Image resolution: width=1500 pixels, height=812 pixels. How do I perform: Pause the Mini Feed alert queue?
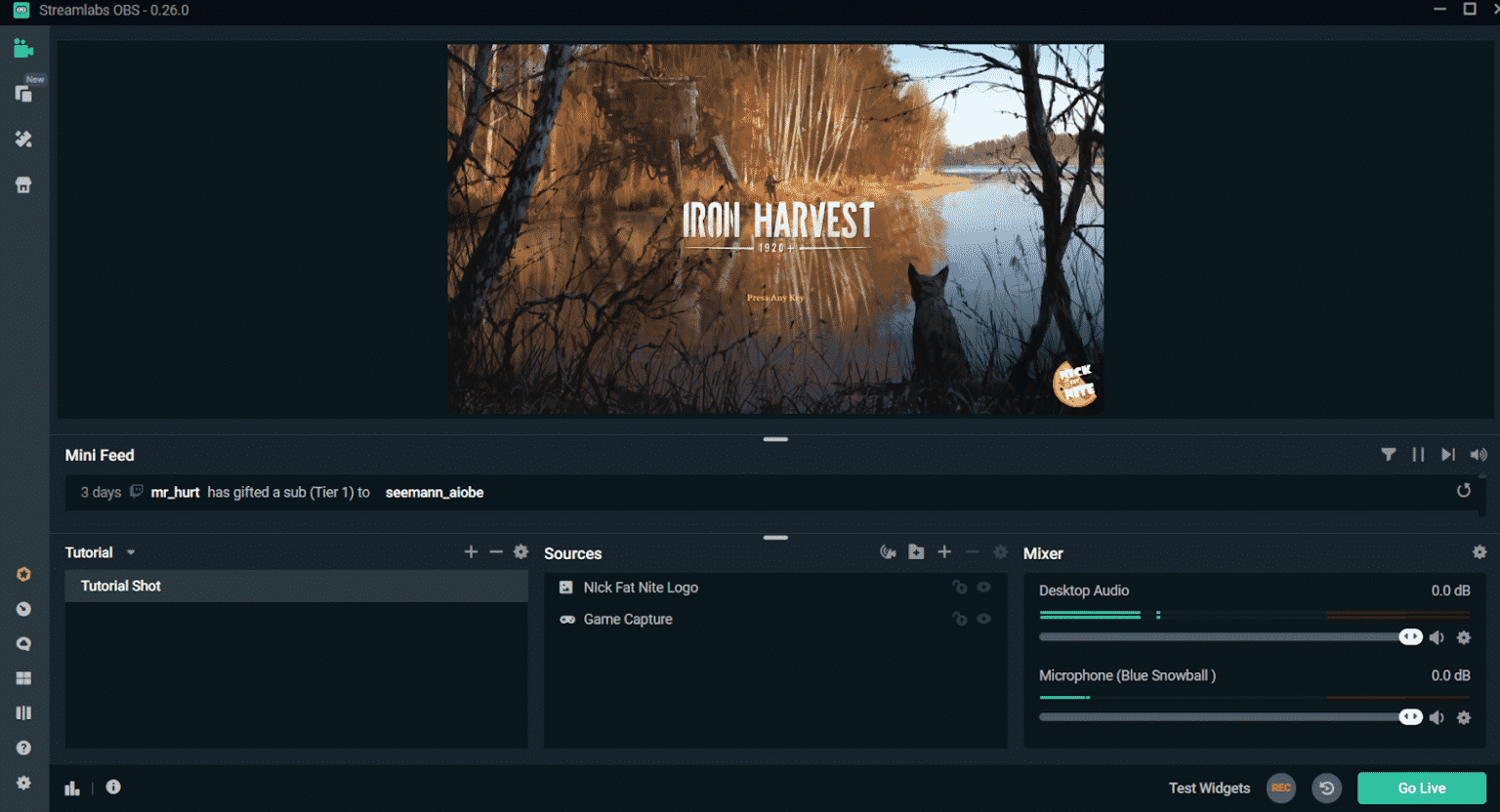[x=1418, y=455]
